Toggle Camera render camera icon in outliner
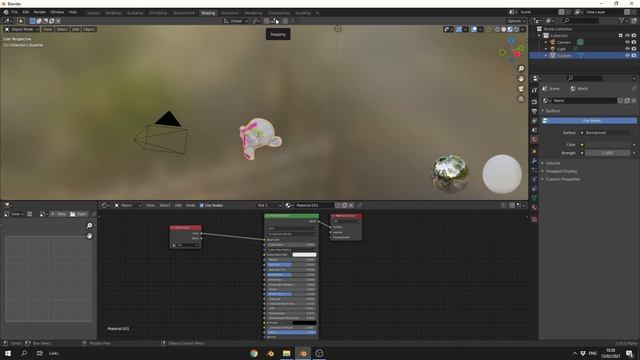 [x=633, y=42]
